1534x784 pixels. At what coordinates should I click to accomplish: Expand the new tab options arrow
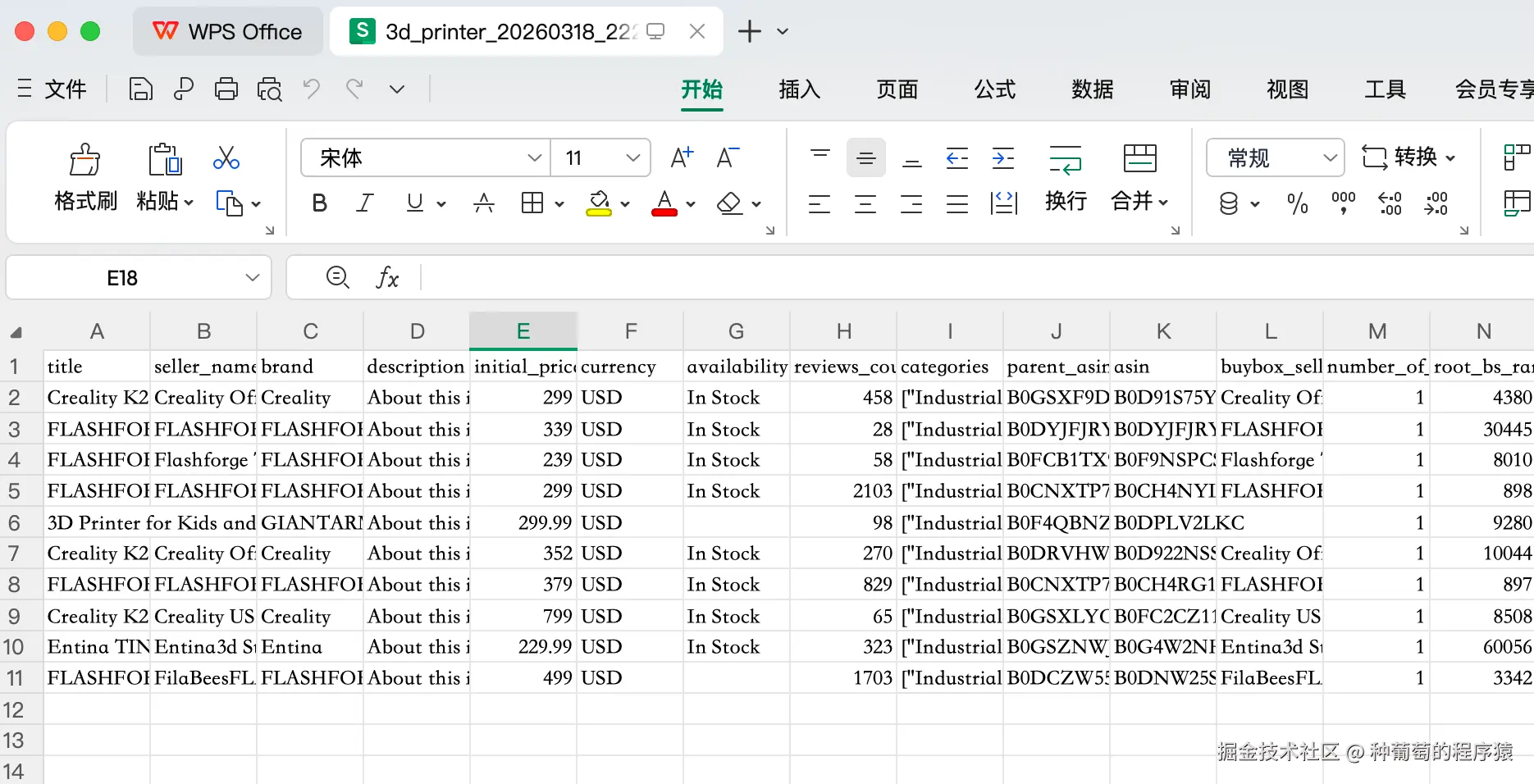pyautogui.click(x=783, y=31)
